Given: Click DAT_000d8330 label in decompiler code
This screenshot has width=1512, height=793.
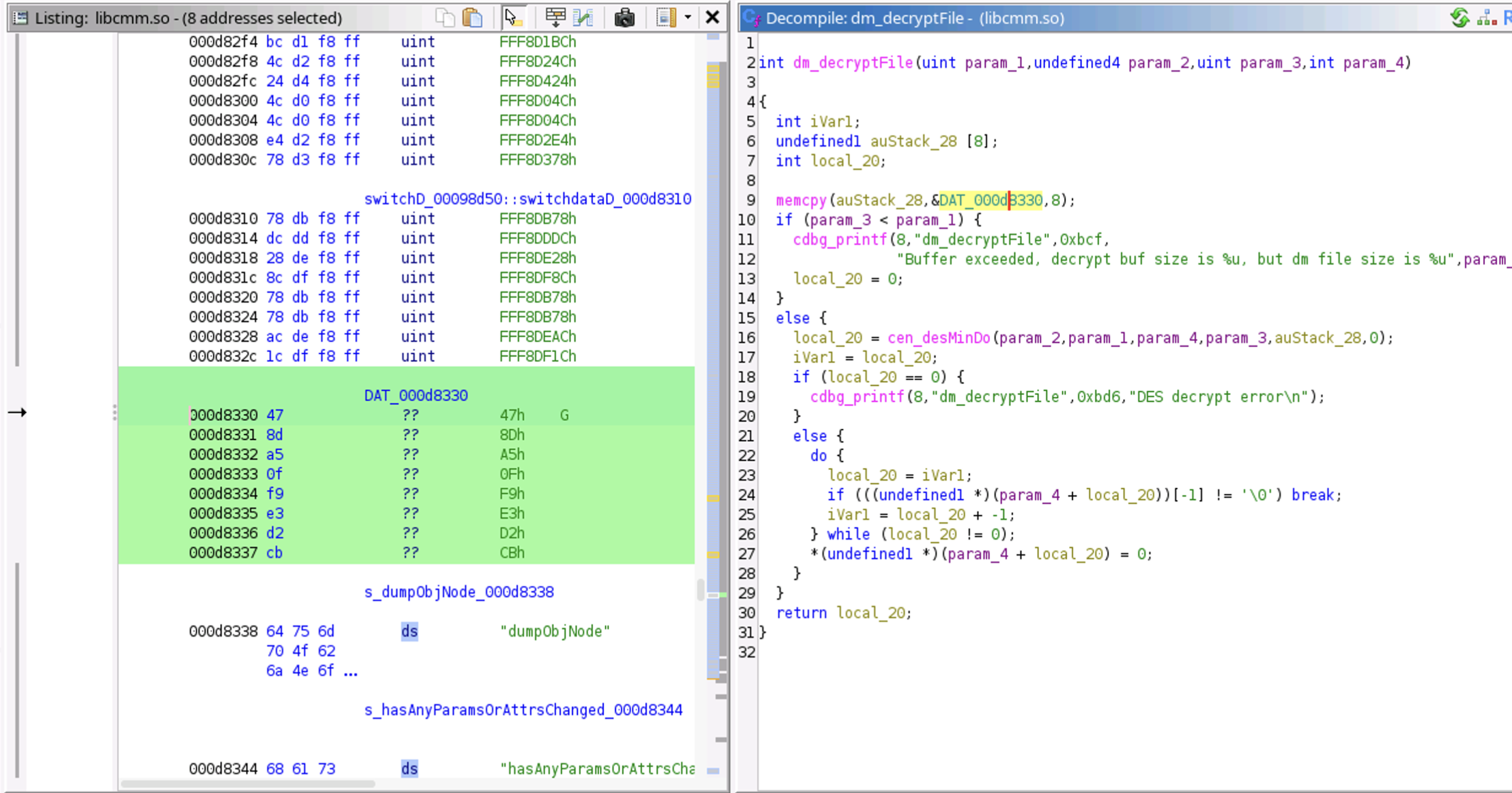Looking at the screenshot, I should pyautogui.click(x=990, y=201).
